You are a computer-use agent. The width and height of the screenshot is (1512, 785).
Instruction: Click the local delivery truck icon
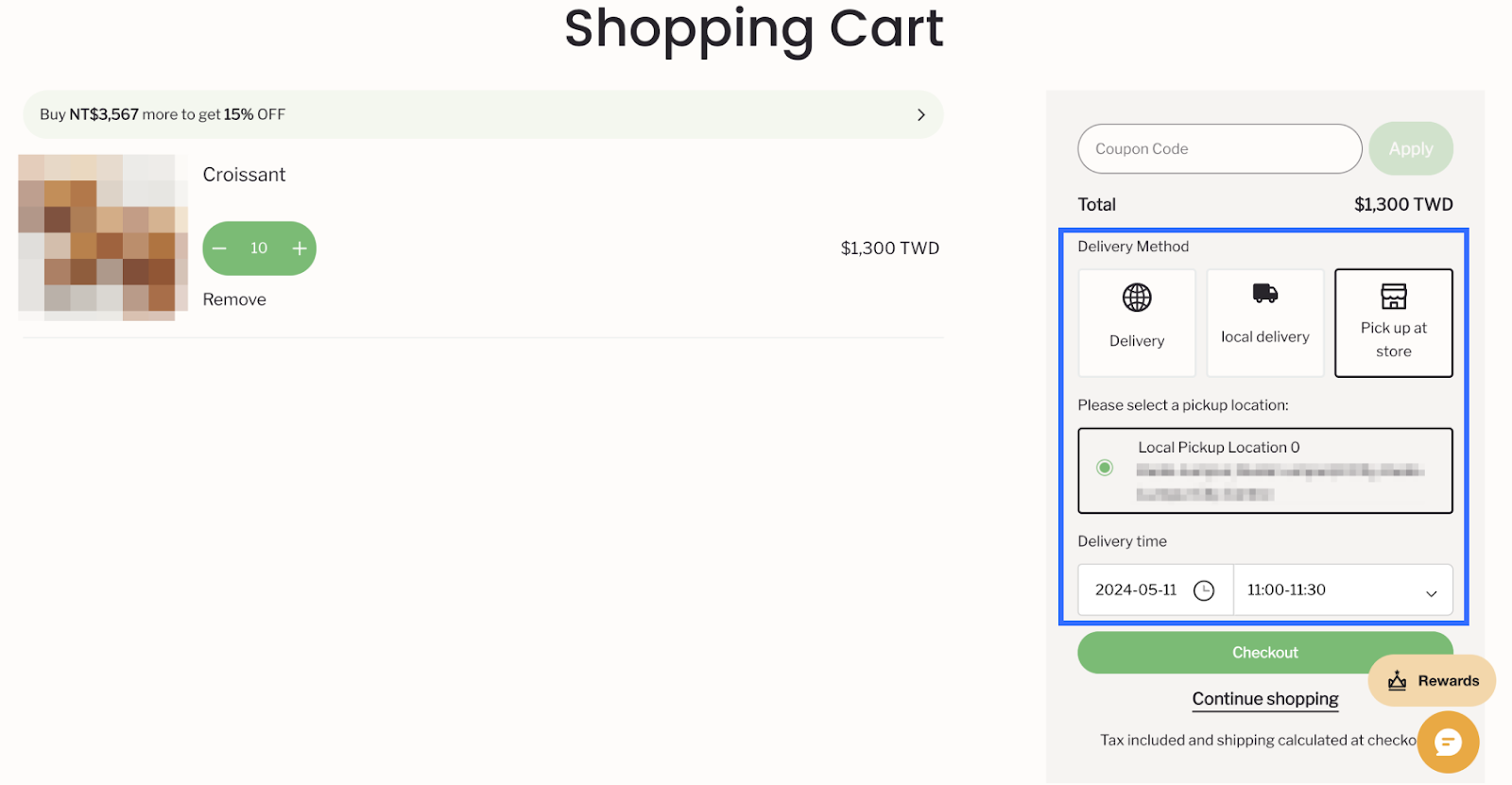point(1264,294)
